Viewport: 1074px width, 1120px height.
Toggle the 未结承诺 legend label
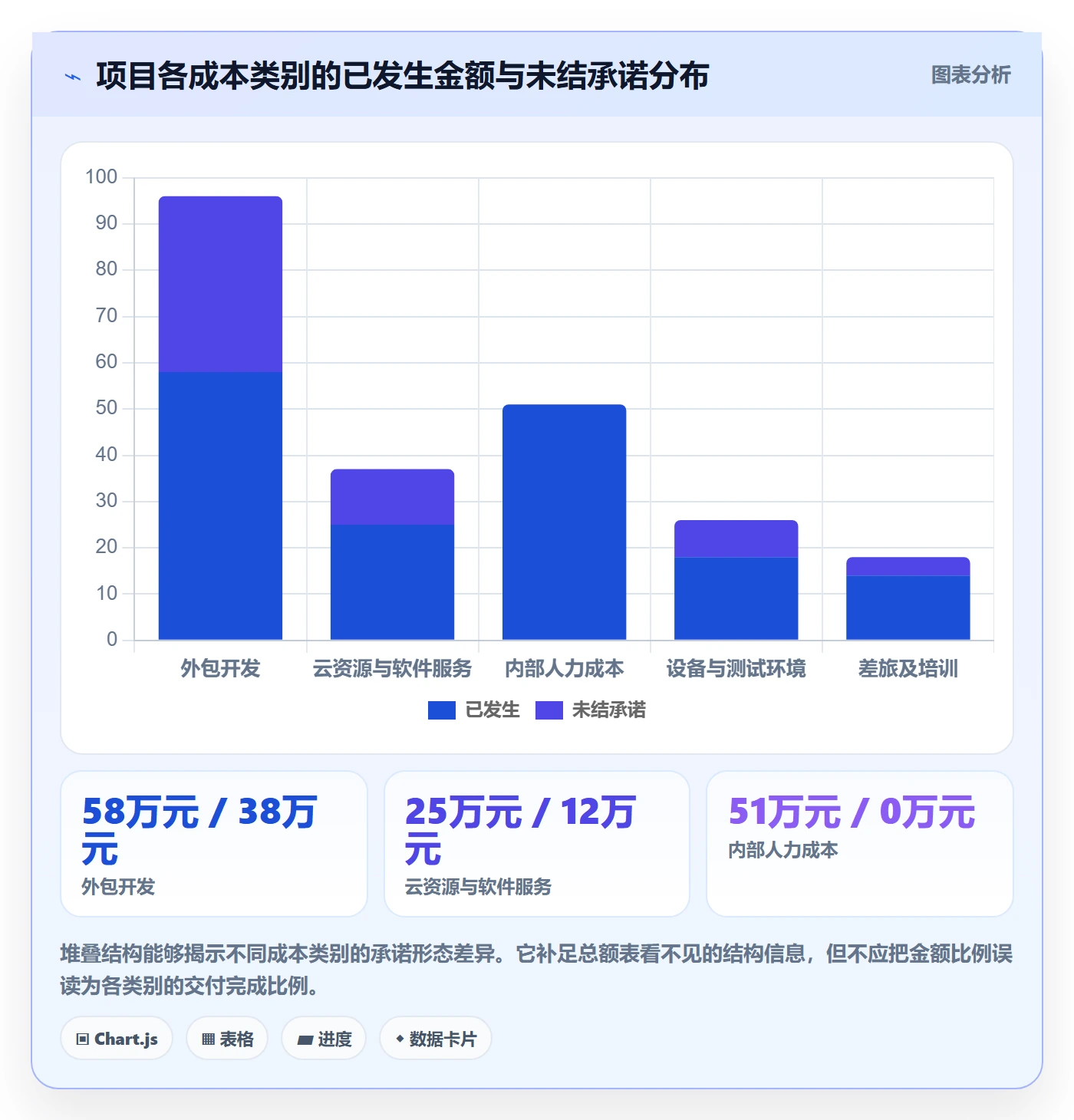point(609,710)
